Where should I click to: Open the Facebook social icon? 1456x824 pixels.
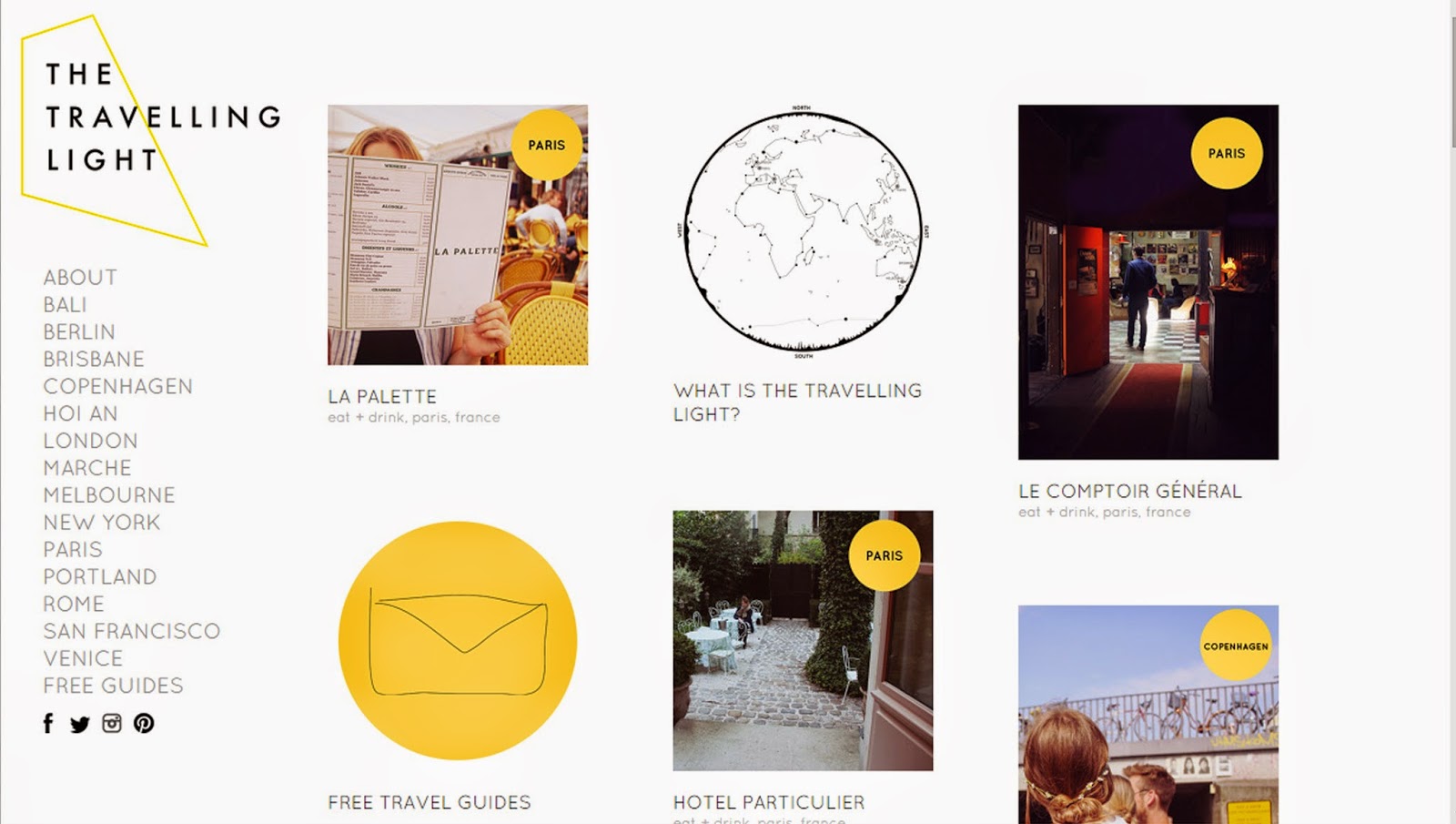[48, 723]
